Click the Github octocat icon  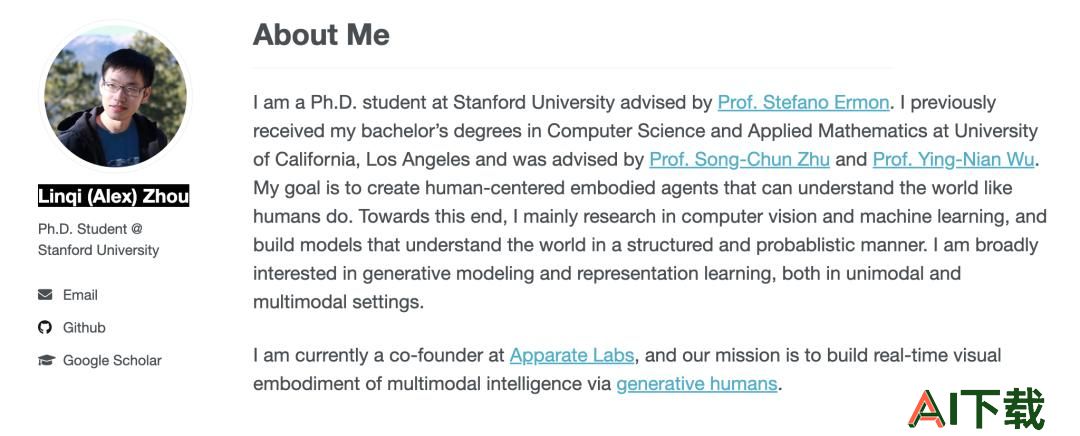tap(45, 327)
